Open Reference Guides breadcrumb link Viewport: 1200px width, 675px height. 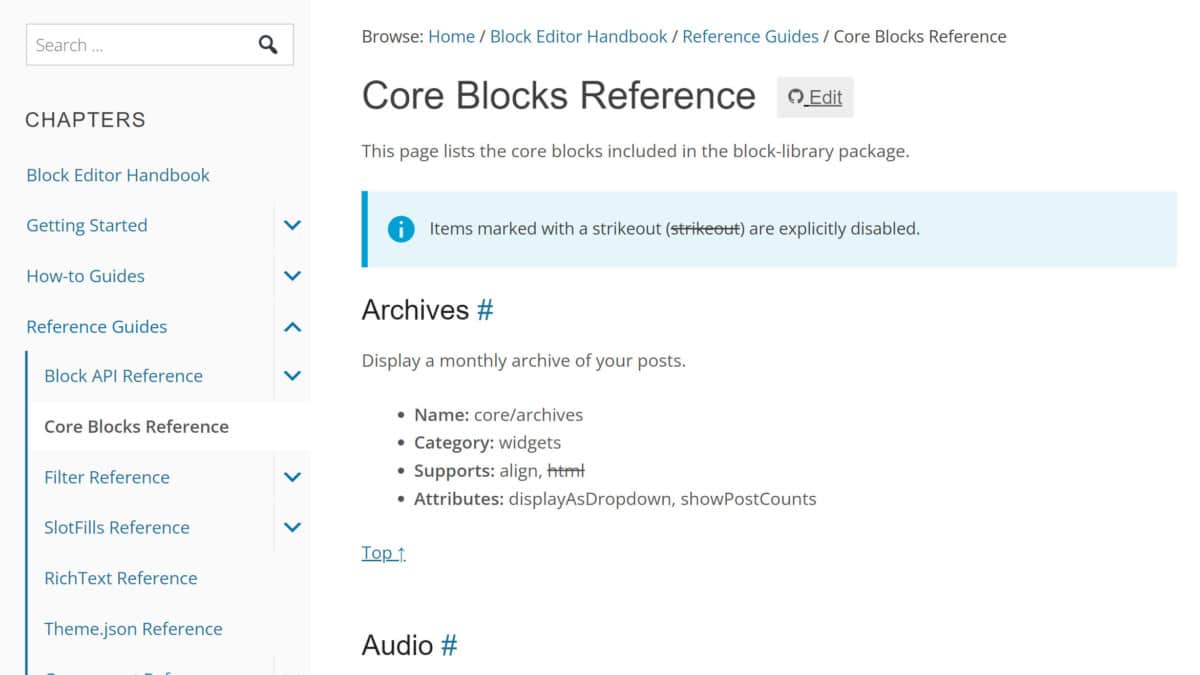pyautogui.click(x=750, y=37)
